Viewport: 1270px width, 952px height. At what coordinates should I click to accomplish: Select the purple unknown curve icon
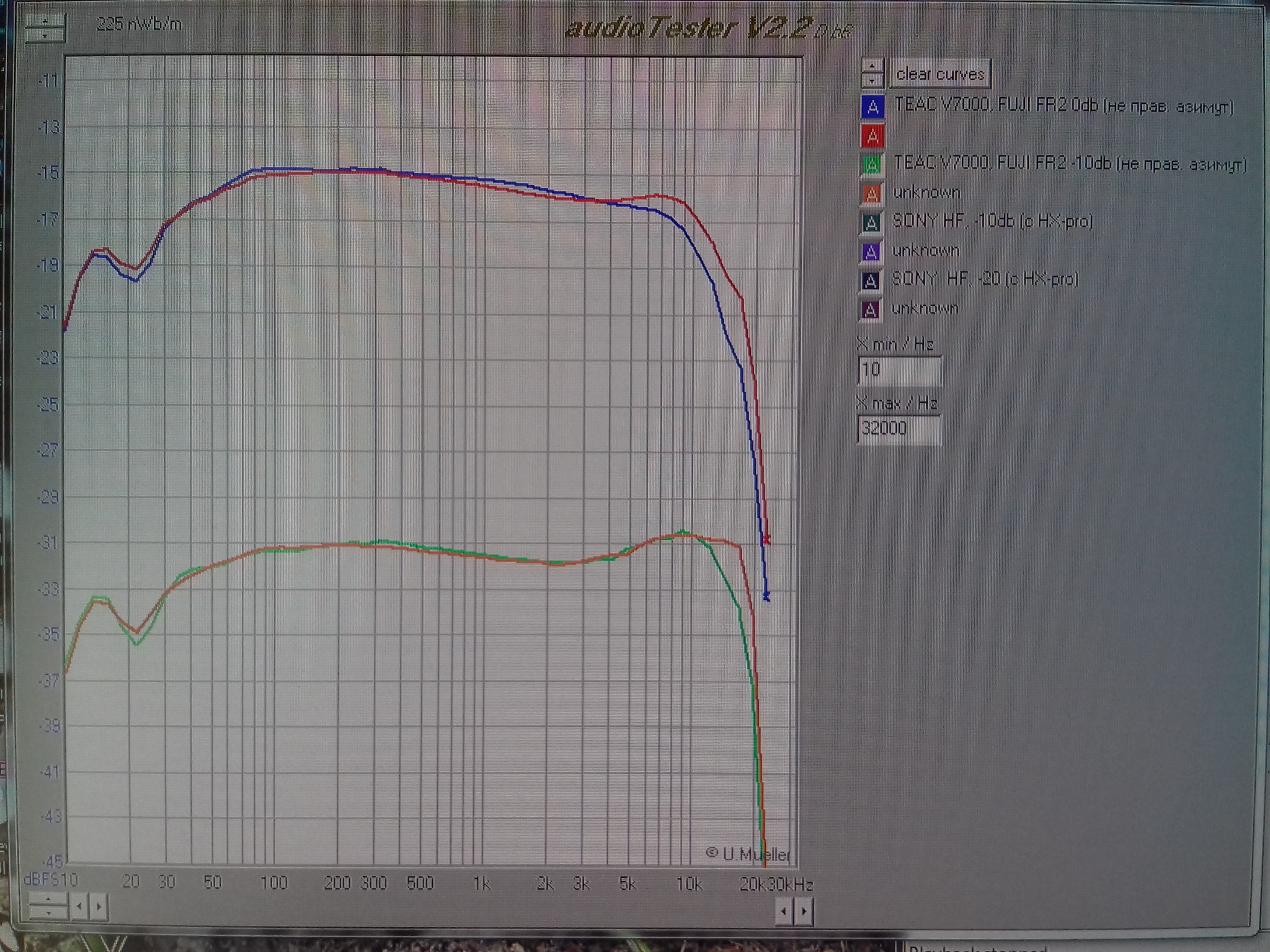(x=871, y=252)
